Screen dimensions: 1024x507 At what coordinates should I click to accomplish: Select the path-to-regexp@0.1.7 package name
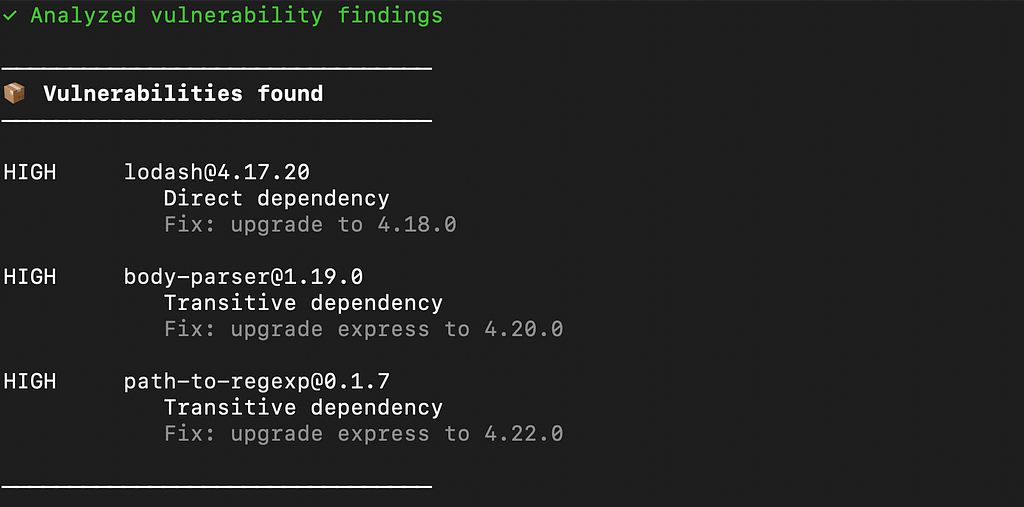coord(257,382)
